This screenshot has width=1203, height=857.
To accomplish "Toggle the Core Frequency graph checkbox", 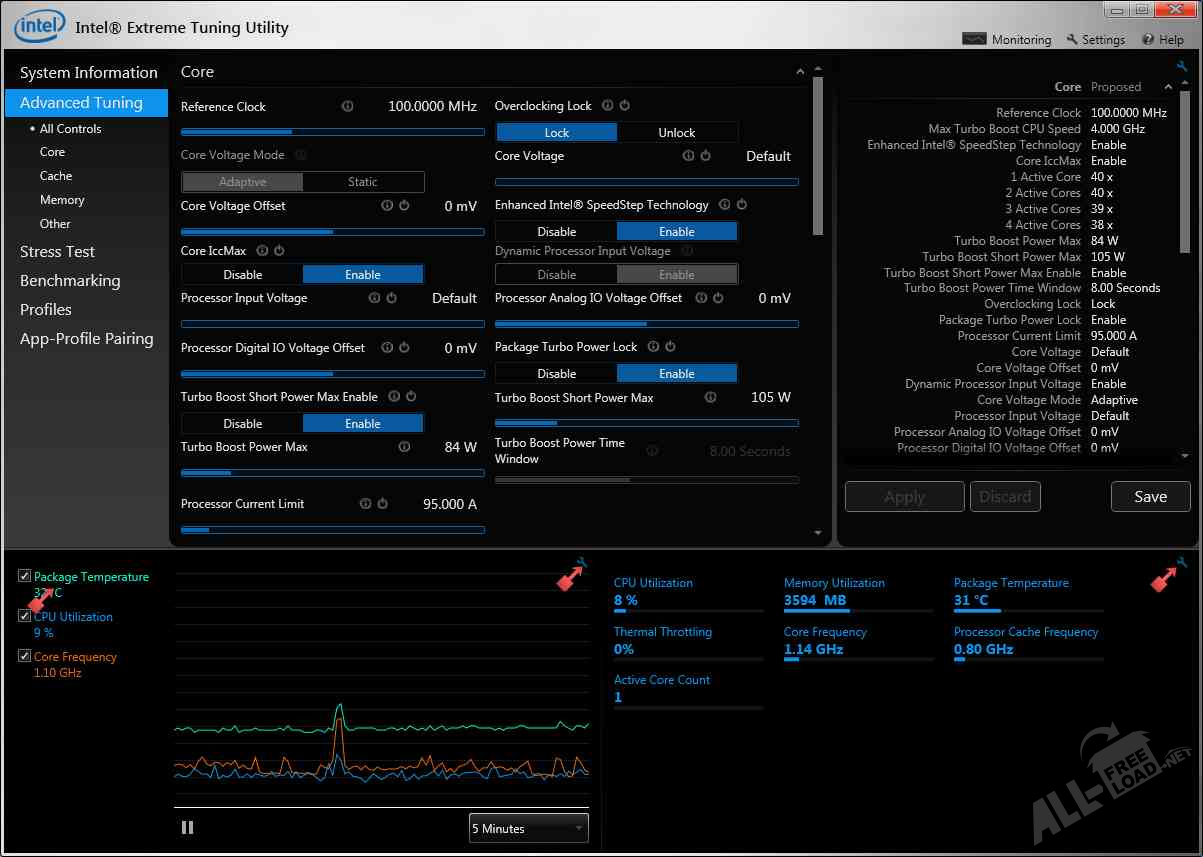I will pos(25,656).
